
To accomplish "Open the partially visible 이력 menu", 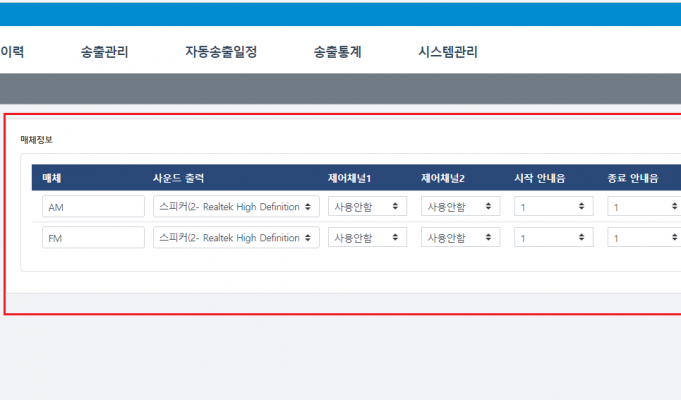I will pos(12,52).
